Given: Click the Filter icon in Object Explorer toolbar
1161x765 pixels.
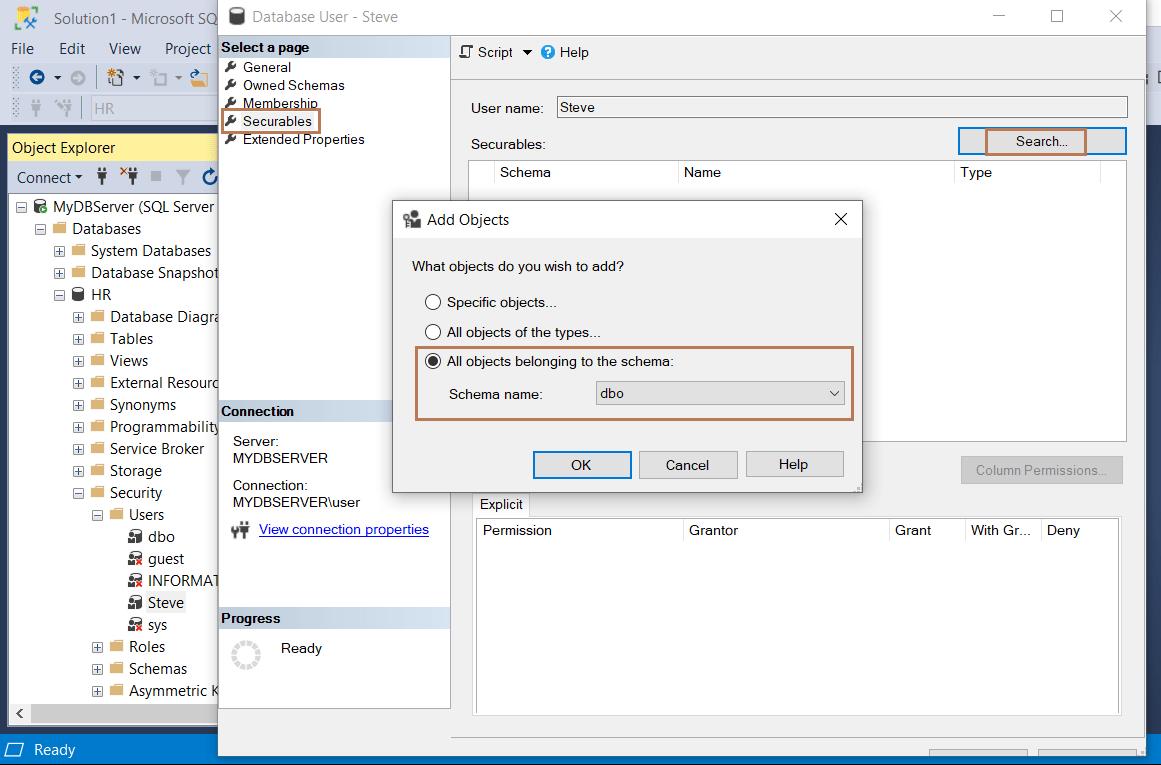Looking at the screenshot, I should (x=182, y=178).
